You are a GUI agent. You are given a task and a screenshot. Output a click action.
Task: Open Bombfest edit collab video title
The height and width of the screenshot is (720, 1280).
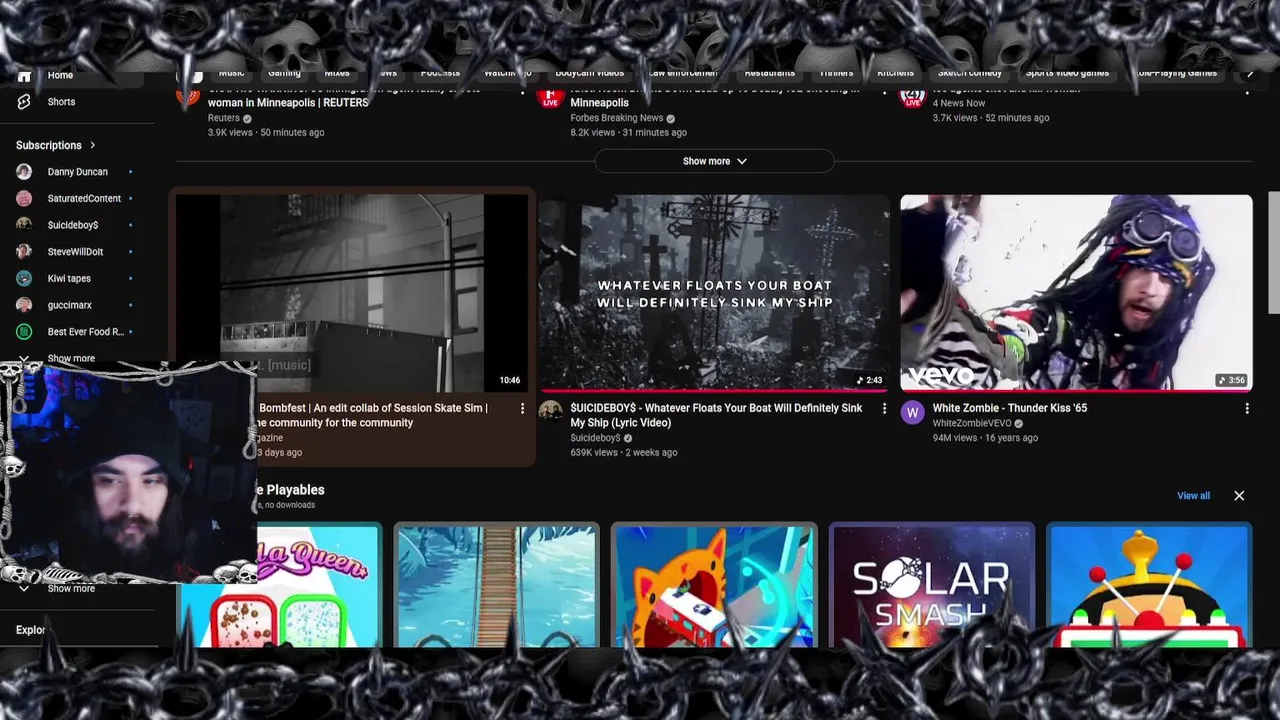[x=373, y=415]
